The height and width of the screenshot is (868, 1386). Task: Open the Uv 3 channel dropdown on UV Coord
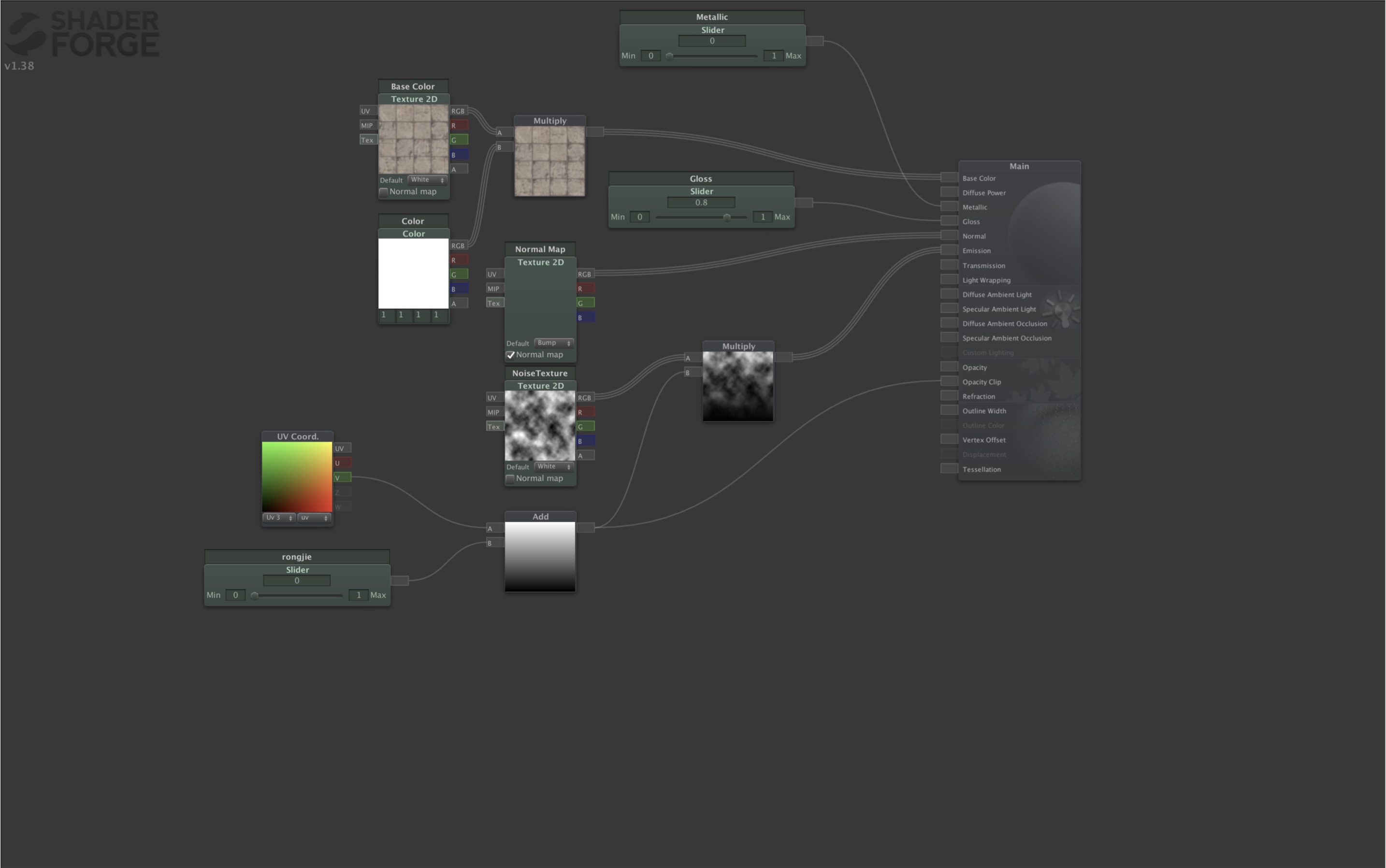coord(279,517)
